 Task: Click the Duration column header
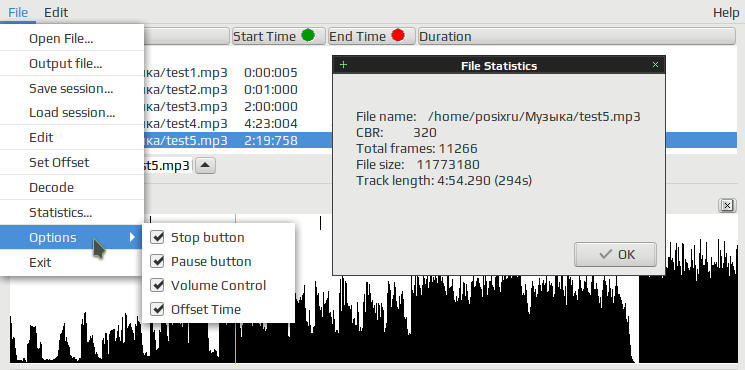tap(576, 37)
